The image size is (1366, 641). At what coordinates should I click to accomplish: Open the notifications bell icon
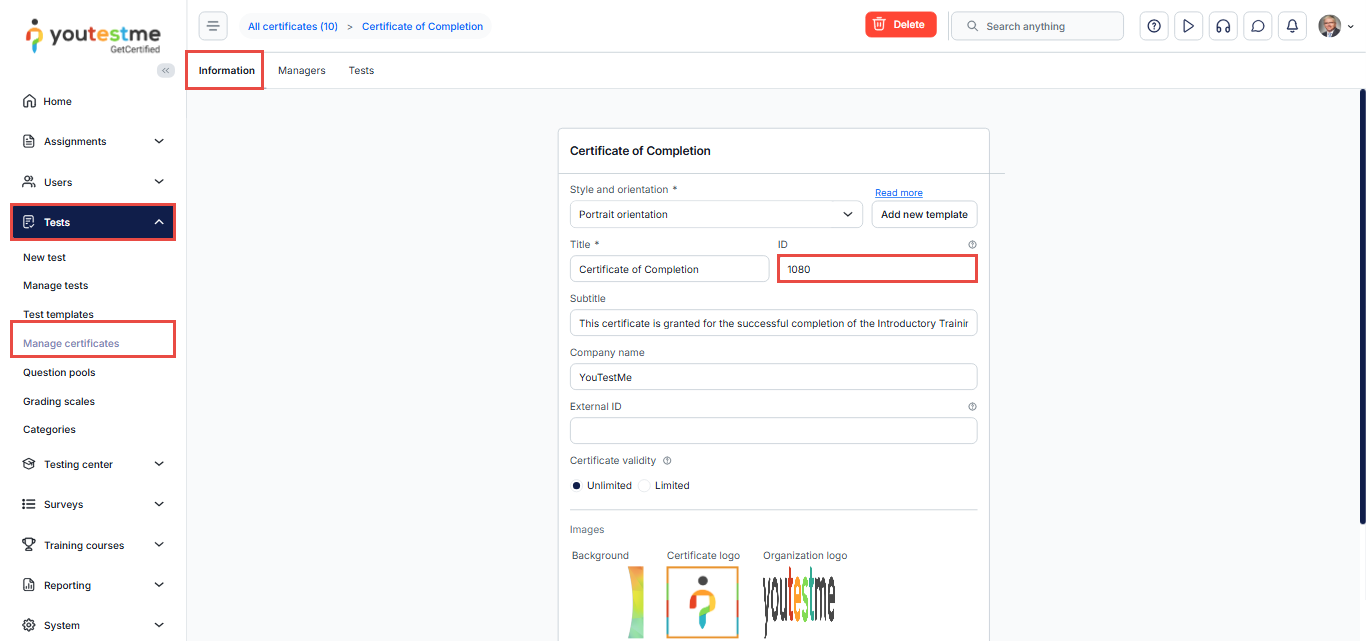pos(1292,26)
